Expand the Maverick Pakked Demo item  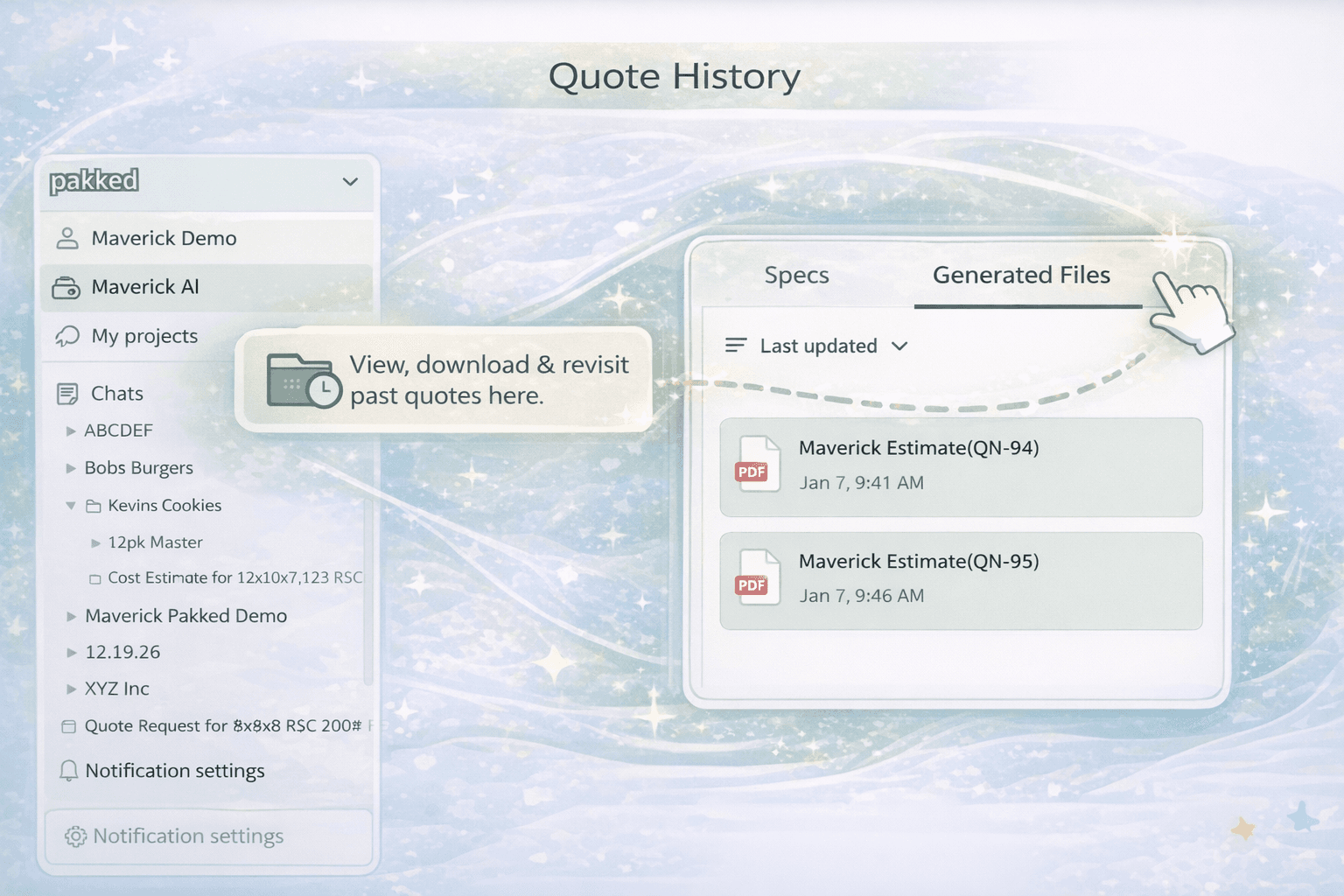pos(71,616)
